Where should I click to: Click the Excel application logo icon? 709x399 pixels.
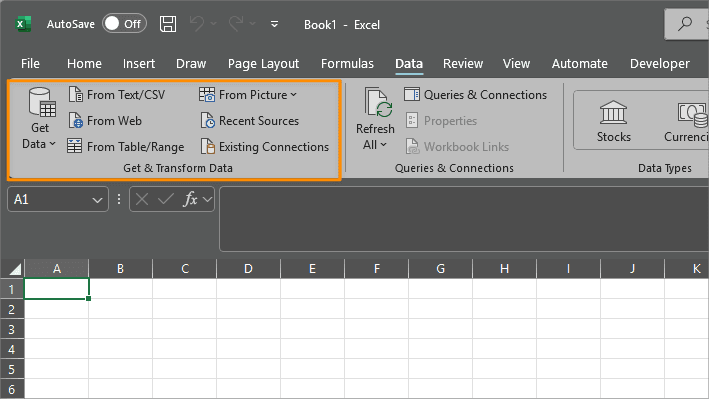tap(23, 24)
